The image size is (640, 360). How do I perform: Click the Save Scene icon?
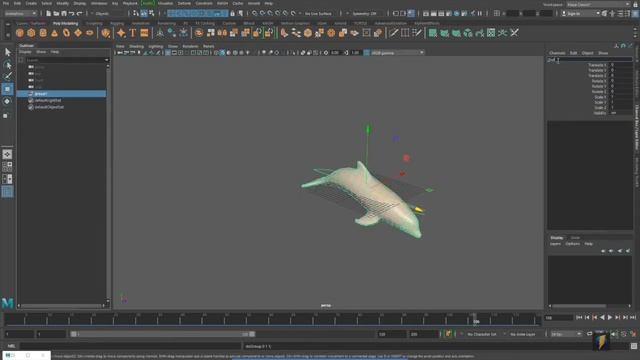[64, 13]
